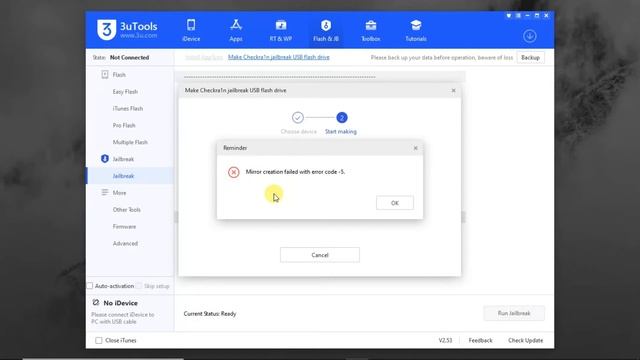Click the Not Connected state label

pos(129,57)
